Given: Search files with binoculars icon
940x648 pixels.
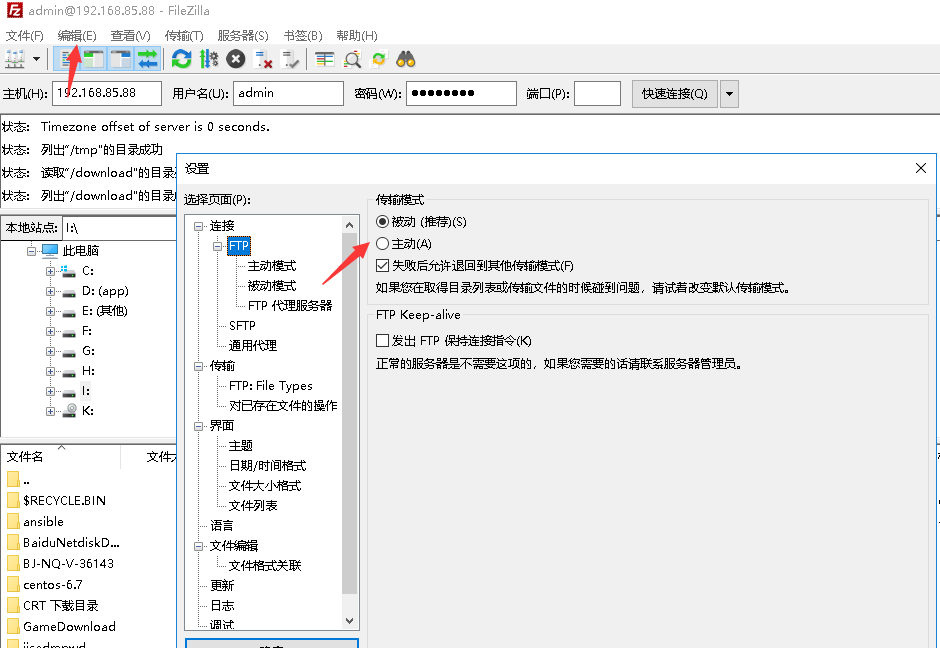Looking at the screenshot, I should click(406, 59).
